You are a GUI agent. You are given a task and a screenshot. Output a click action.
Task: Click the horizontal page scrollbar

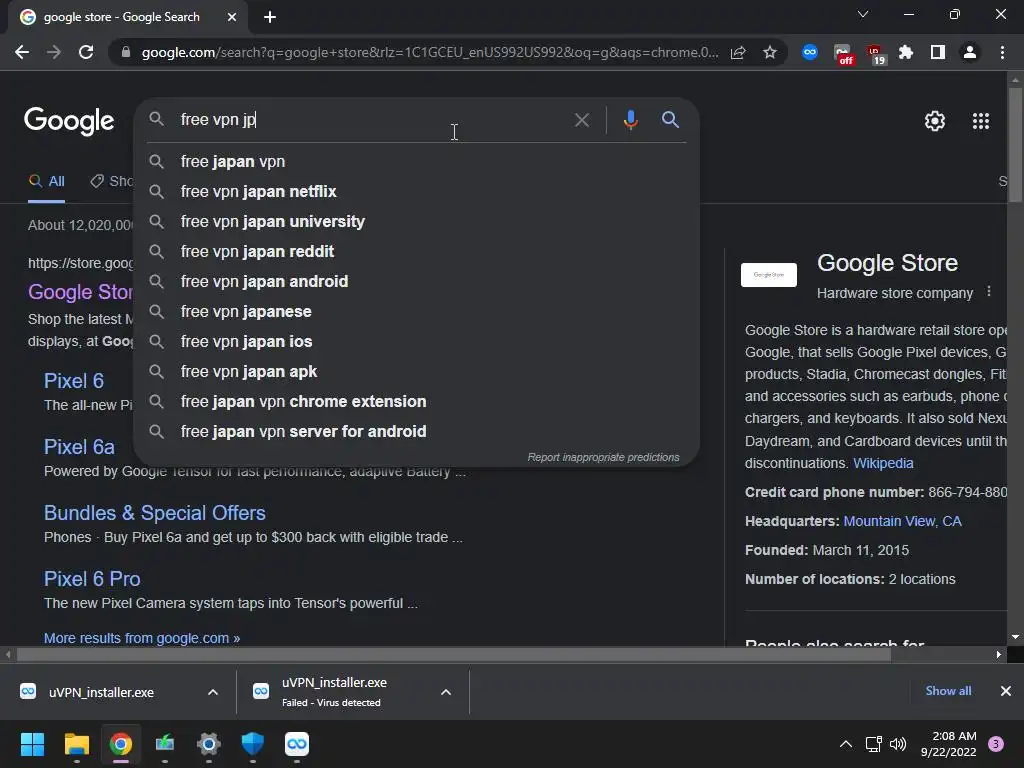pyautogui.click(x=454, y=654)
